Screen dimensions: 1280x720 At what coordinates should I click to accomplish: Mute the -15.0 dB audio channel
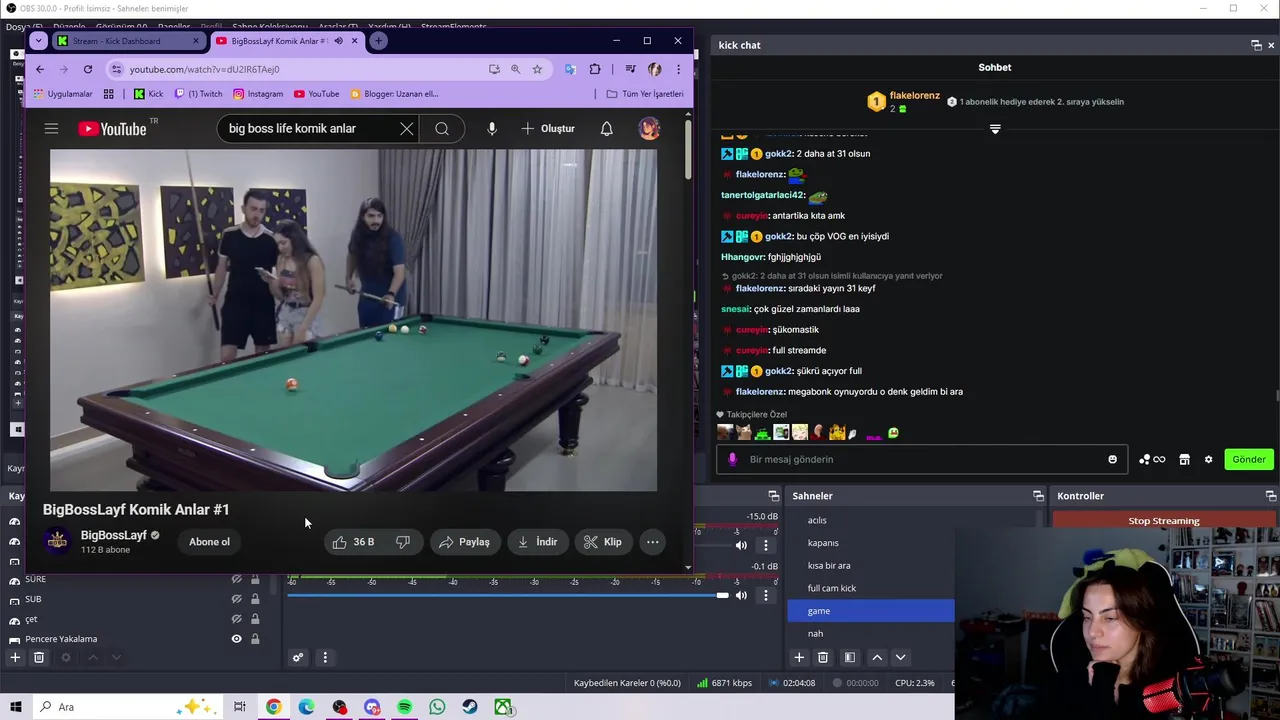coord(741,545)
